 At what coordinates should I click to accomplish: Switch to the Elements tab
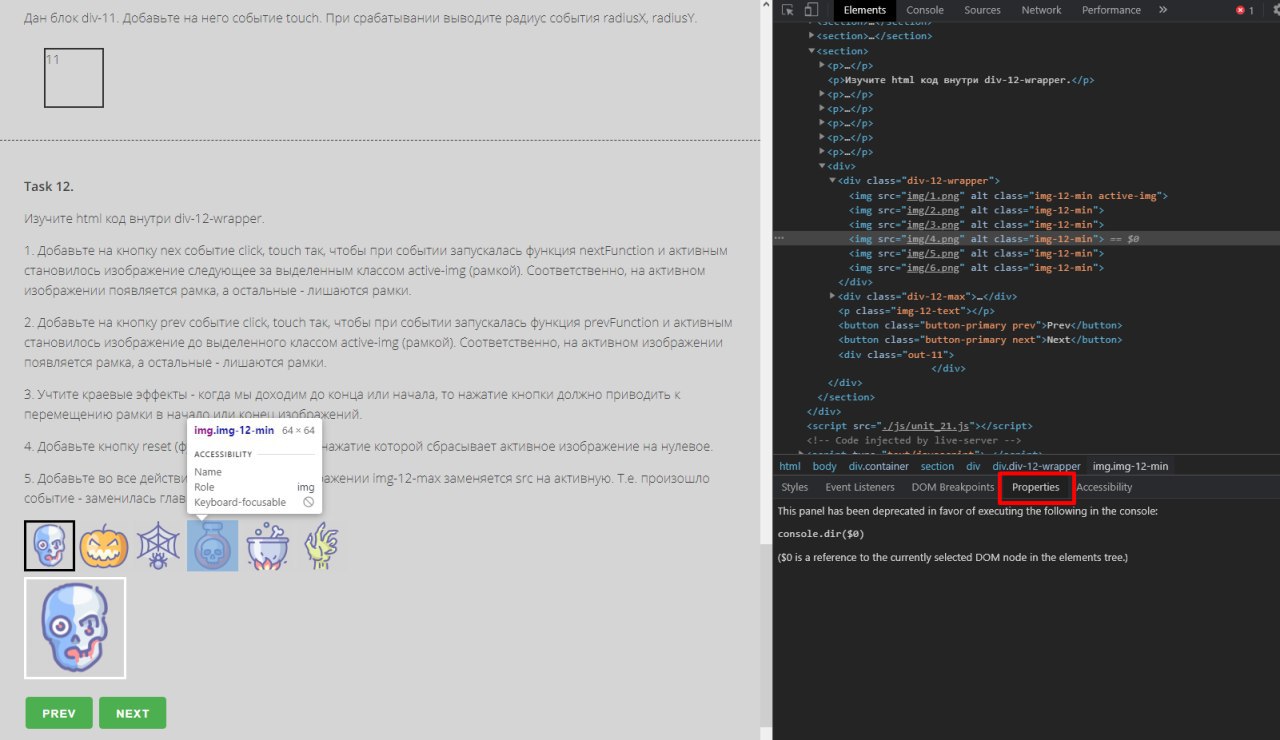click(x=865, y=10)
